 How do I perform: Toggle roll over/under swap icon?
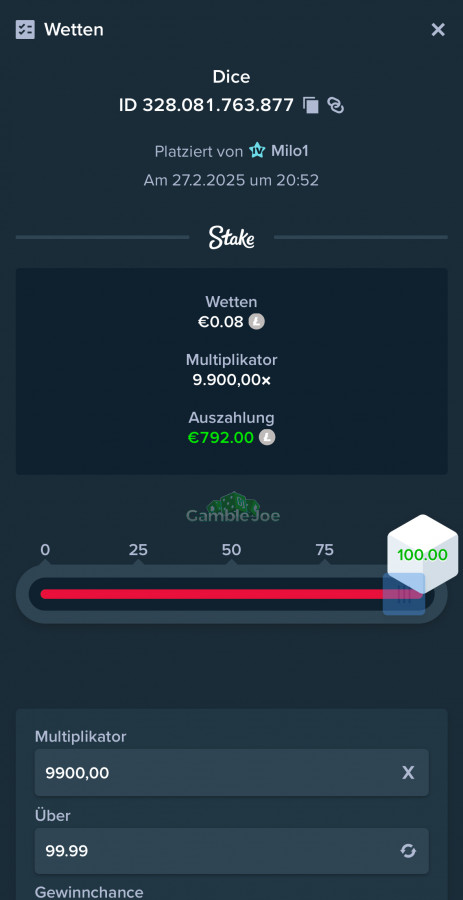point(408,851)
